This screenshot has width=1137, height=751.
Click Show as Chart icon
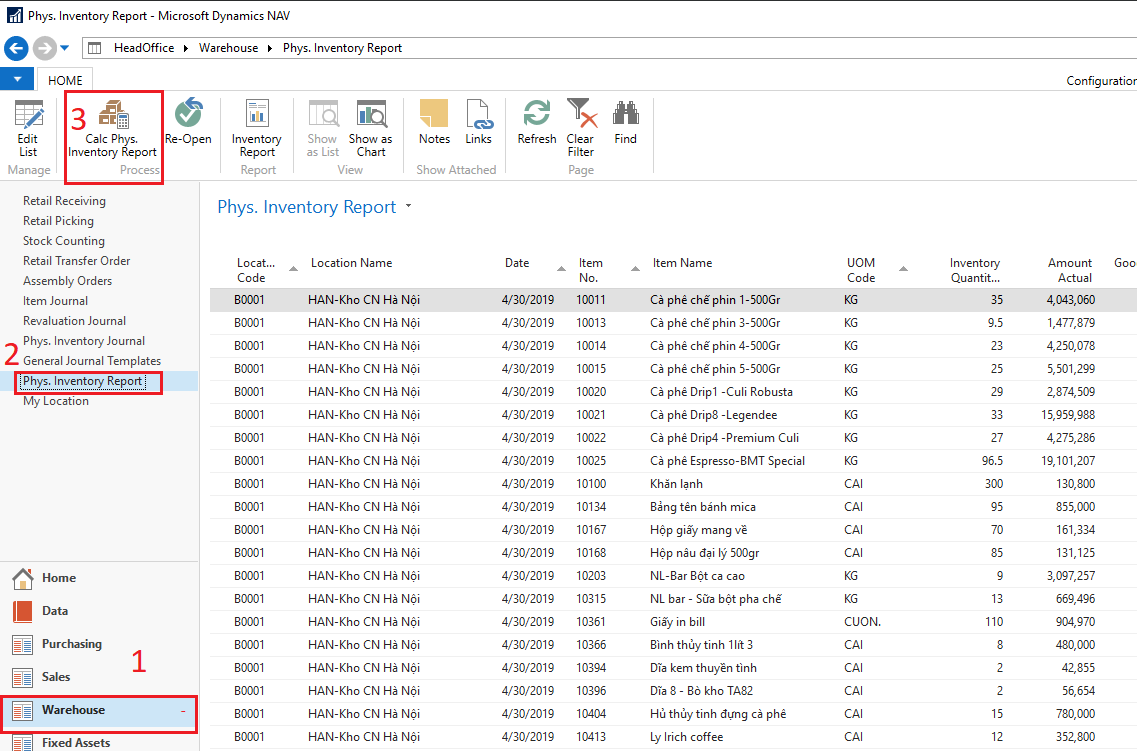click(x=371, y=114)
